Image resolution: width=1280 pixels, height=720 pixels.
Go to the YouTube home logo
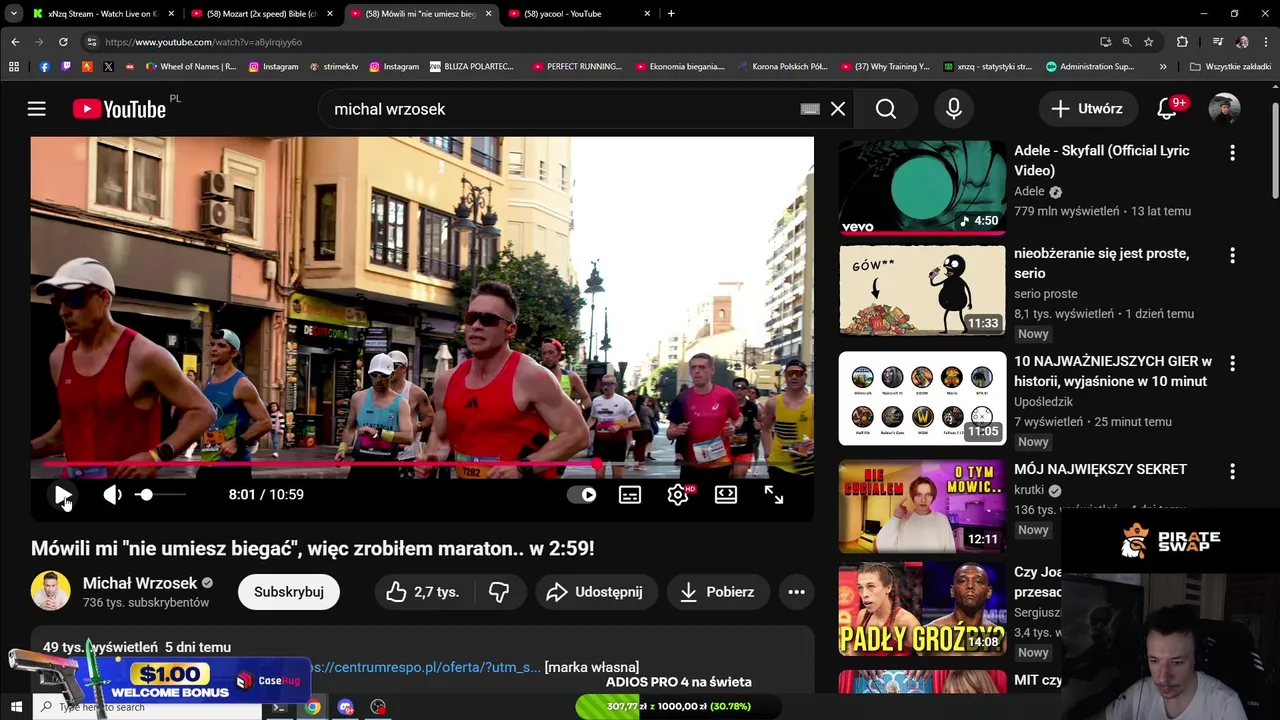(120, 109)
